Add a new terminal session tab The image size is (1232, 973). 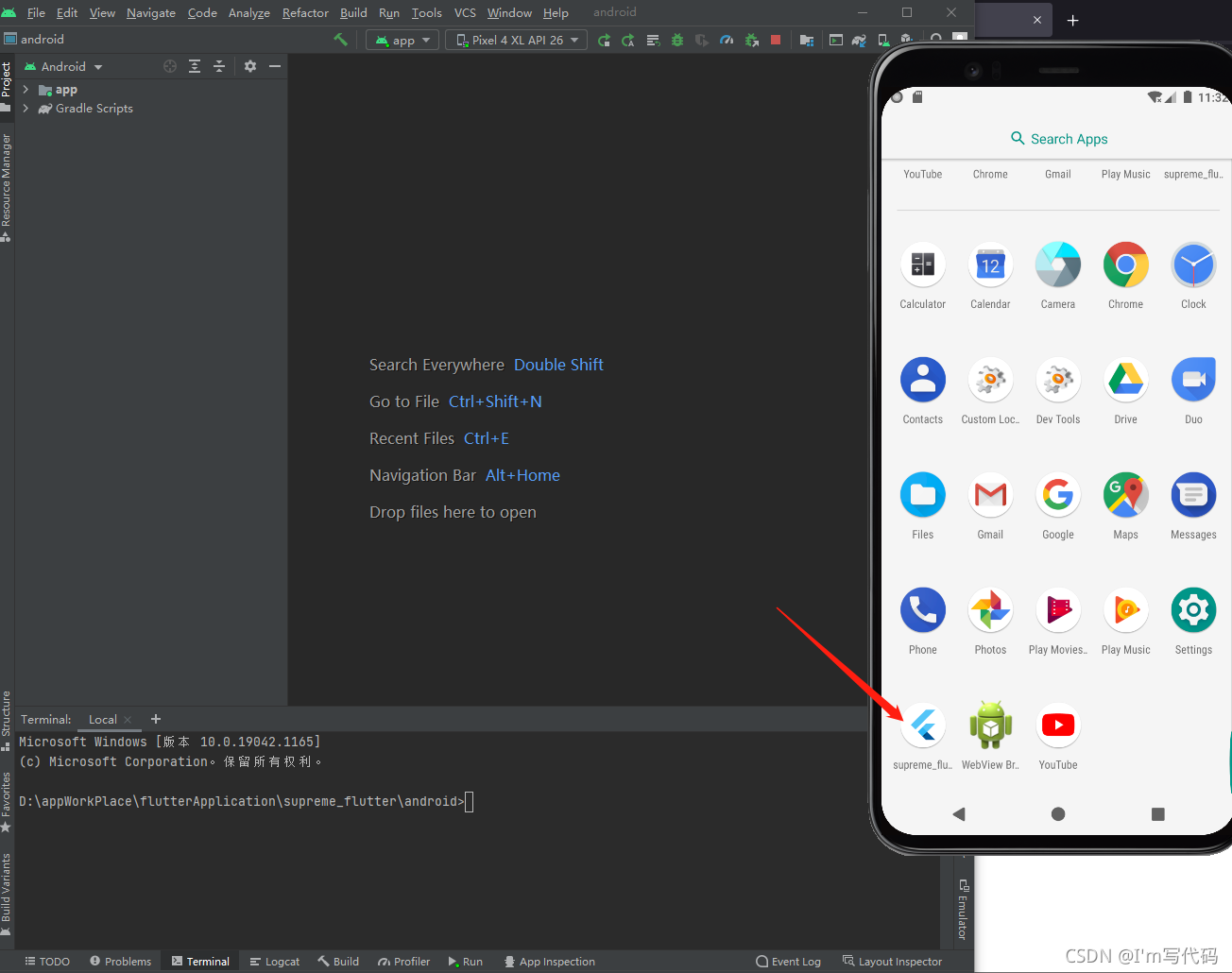point(156,719)
